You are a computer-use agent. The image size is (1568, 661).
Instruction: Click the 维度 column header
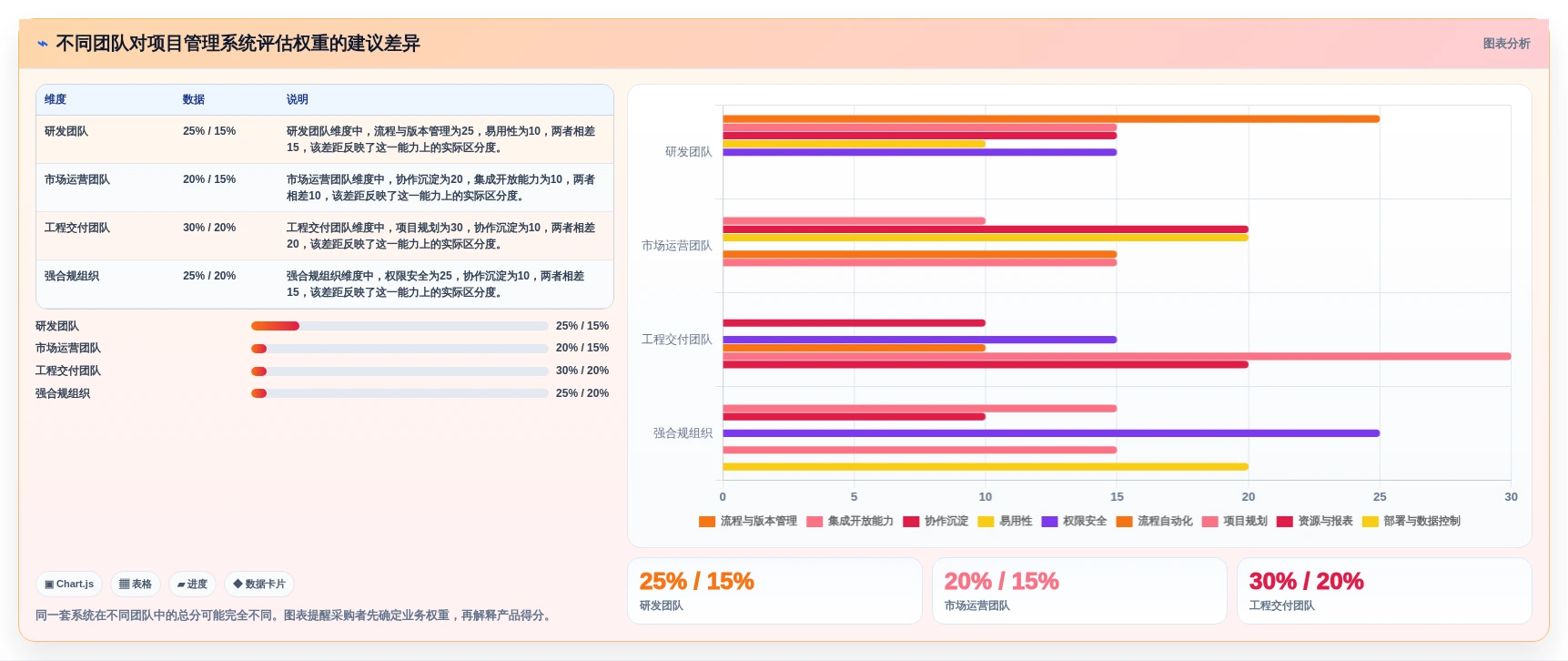click(56, 99)
